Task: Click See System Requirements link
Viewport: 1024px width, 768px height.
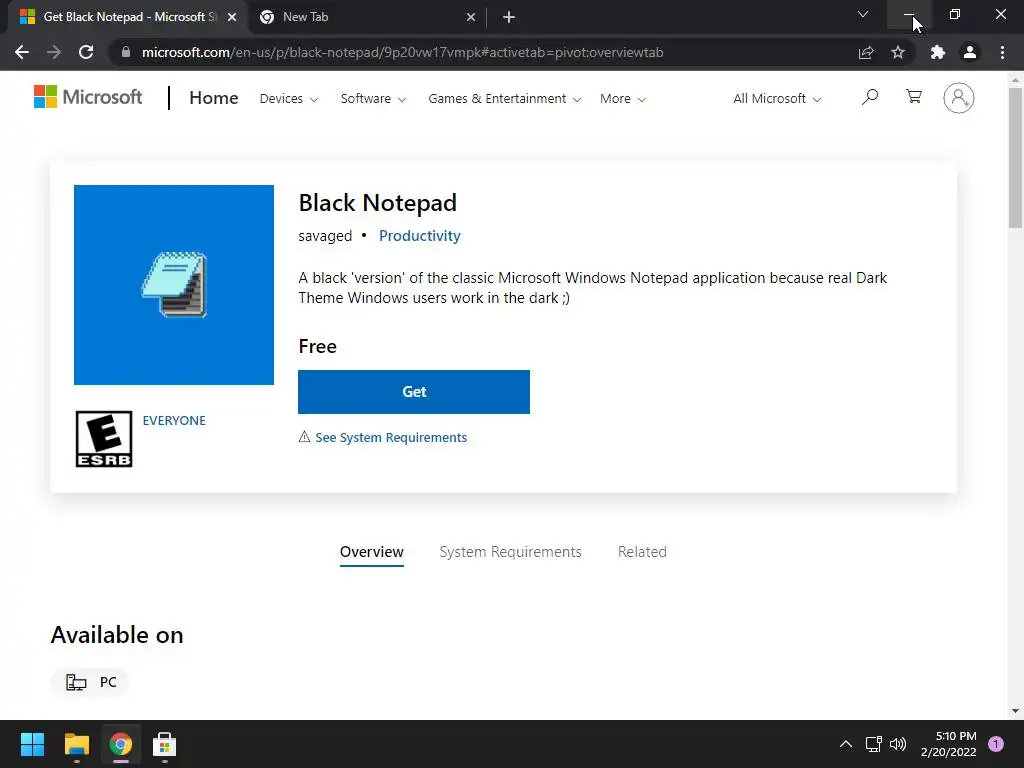Action: coord(391,438)
